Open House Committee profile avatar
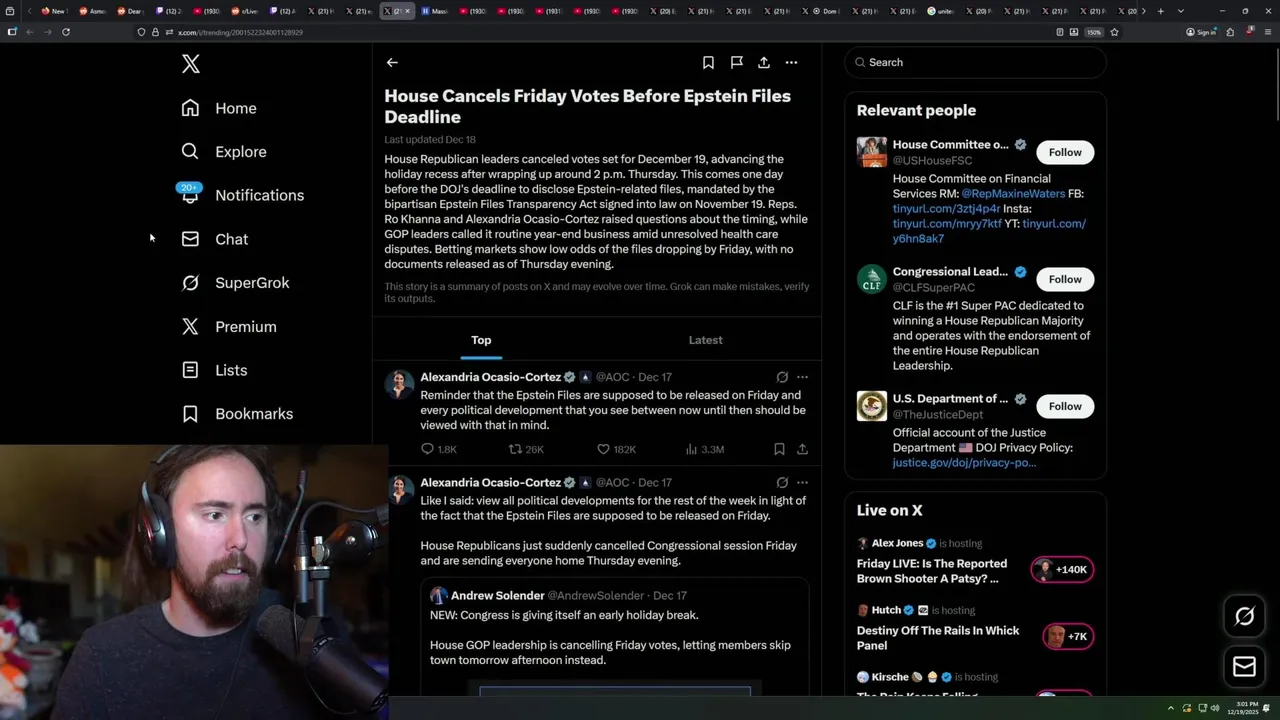 (872, 152)
